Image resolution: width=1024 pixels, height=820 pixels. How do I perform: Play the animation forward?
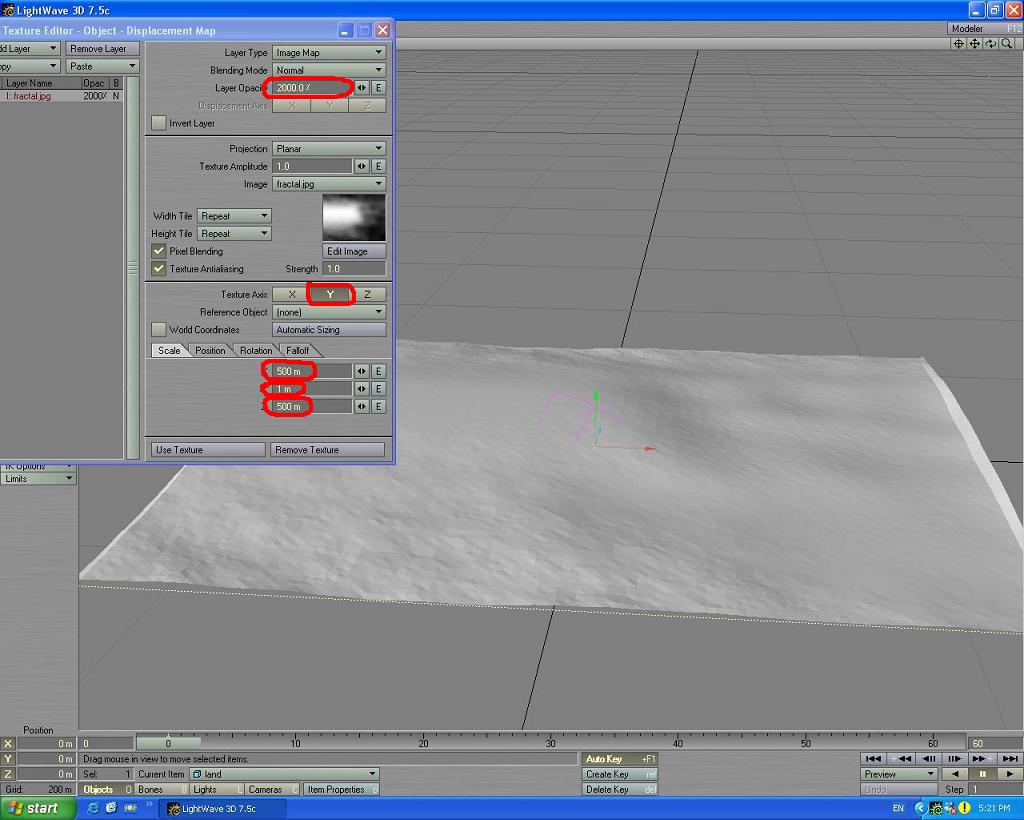point(1010,774)
